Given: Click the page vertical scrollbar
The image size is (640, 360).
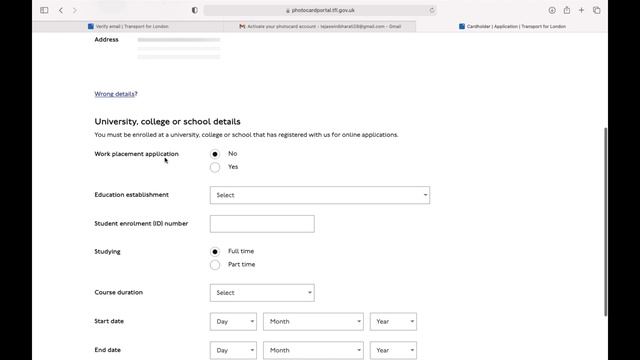Looking at the screenshot, I should point(605,222).
